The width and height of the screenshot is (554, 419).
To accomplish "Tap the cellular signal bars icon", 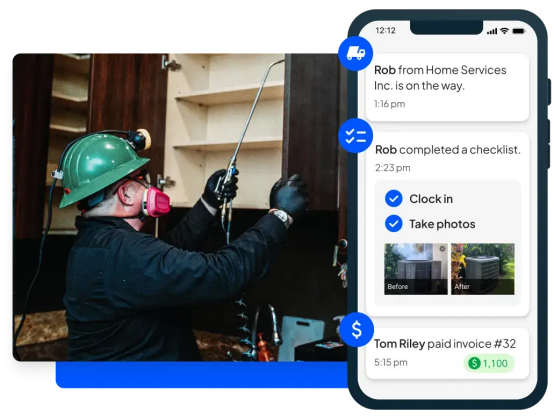I will 492,31.
